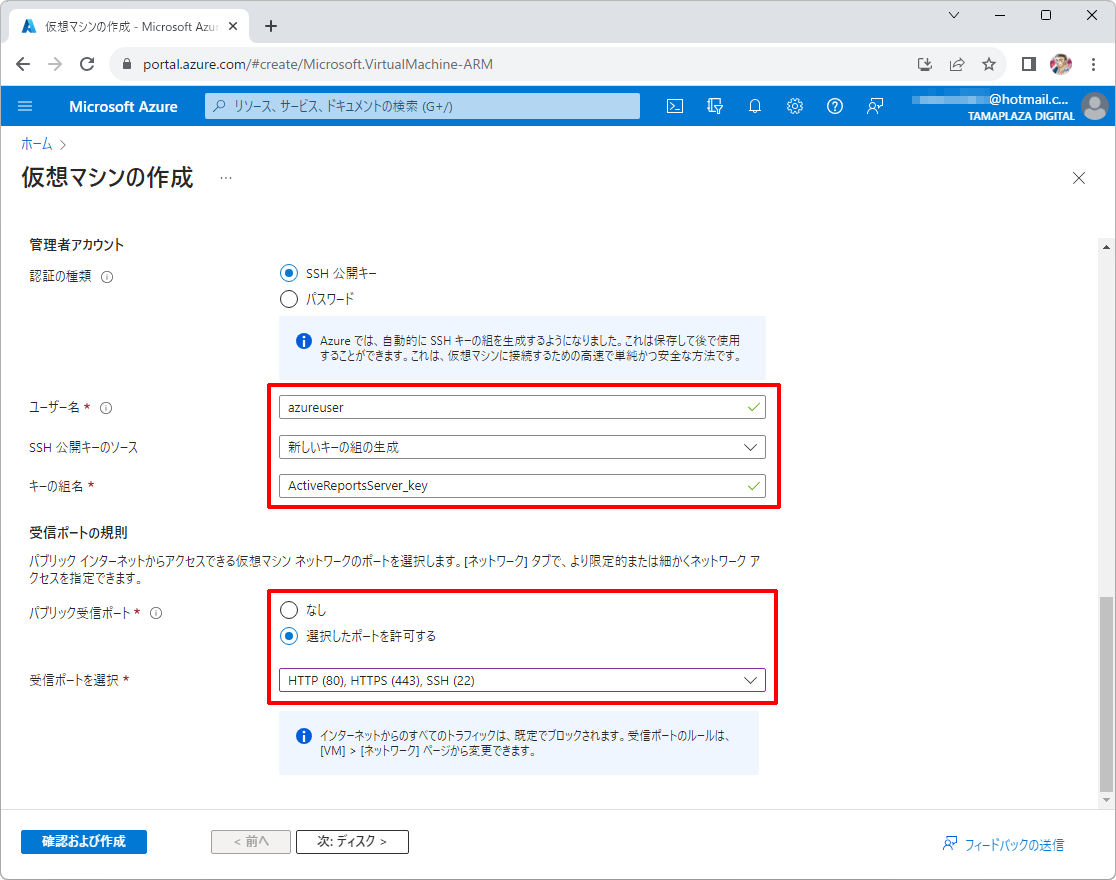This screenshot has height=880, width=1116.
Task: Select the 仮想マシンの作成 browser tab
Action: pos(130,26)
